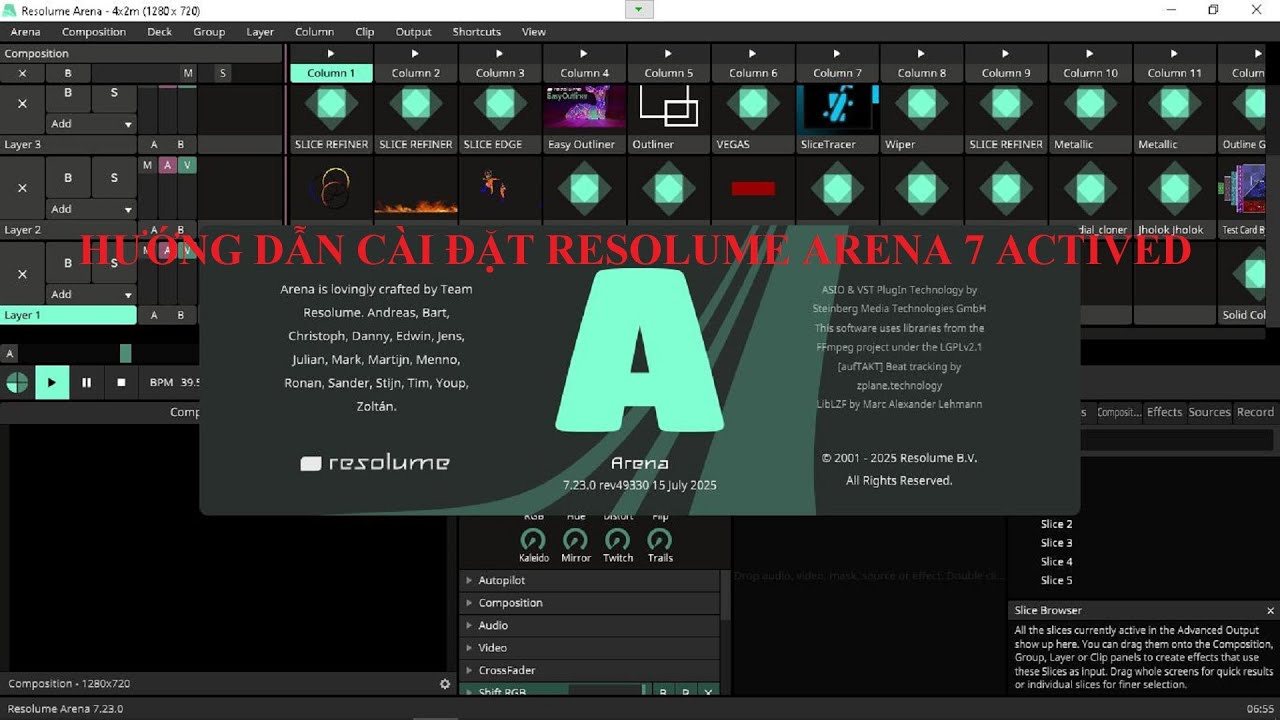
Task: Open the Shortcuts menu
Action: point(477,32)
